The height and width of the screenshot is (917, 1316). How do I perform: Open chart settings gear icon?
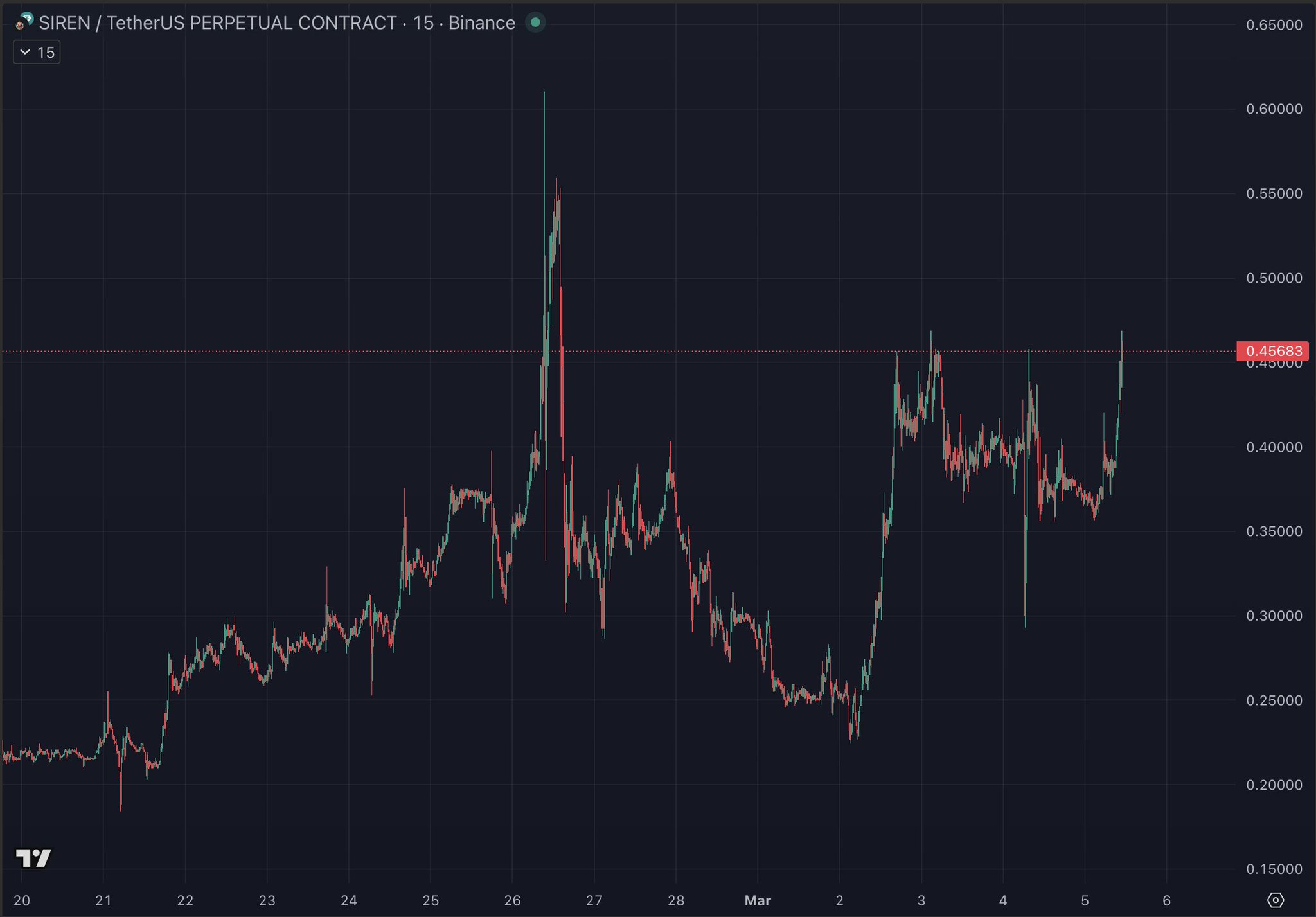click(1276, 900)
